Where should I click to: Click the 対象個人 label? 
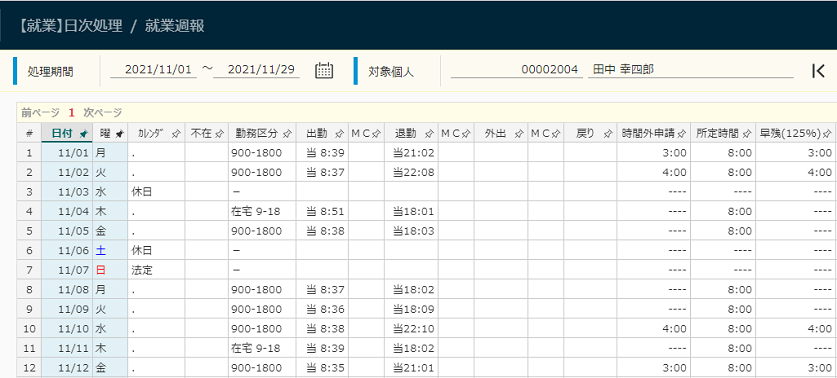pos(391,72)
